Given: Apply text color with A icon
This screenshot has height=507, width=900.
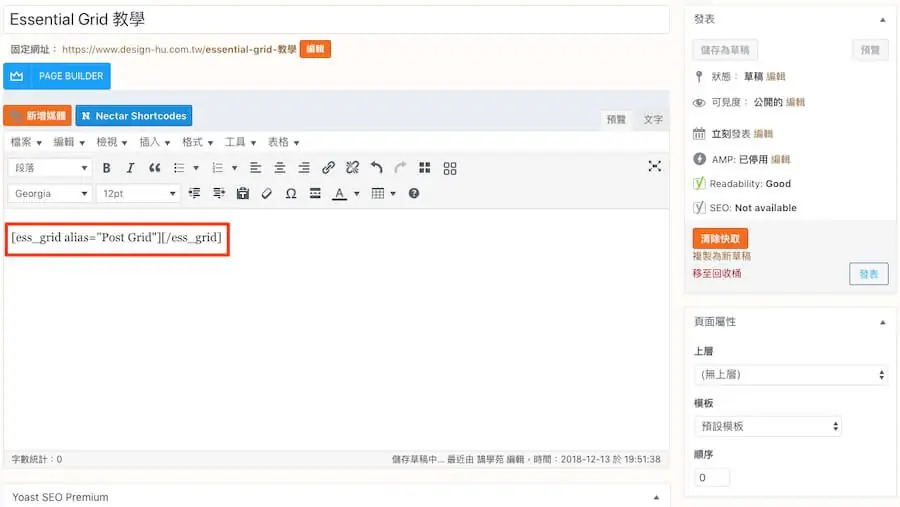Looking at the screenshot, I should tap(340, 193).
